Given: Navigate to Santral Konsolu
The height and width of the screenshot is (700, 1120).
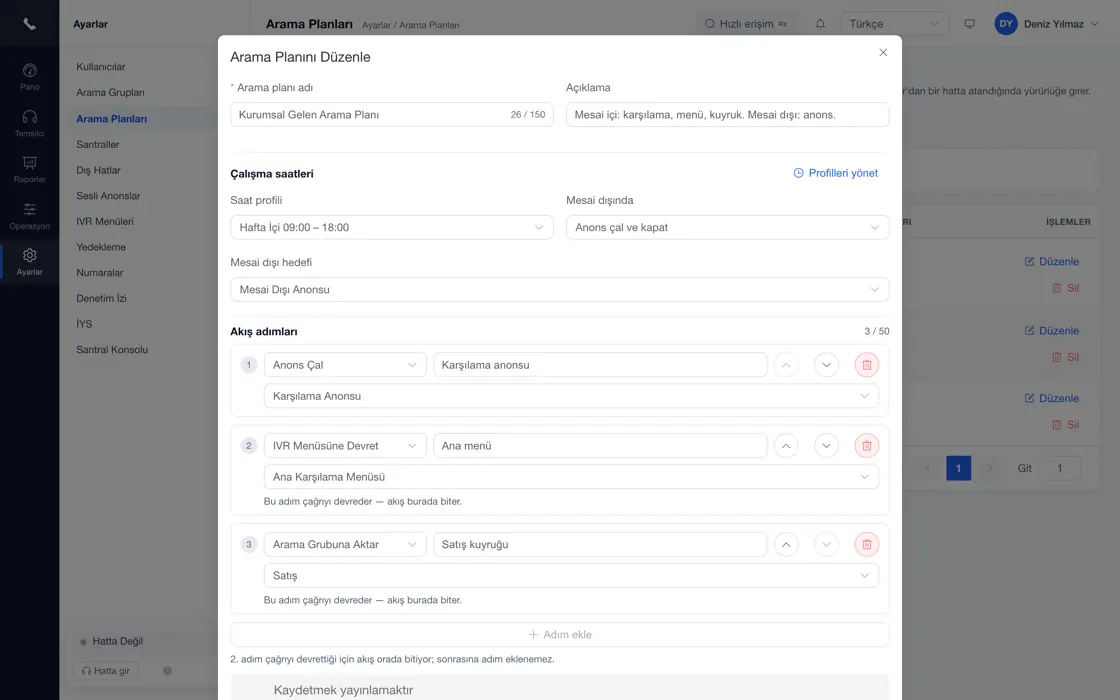Looking at the screenshot, I should pyautogui.click(x=112, y=349).
